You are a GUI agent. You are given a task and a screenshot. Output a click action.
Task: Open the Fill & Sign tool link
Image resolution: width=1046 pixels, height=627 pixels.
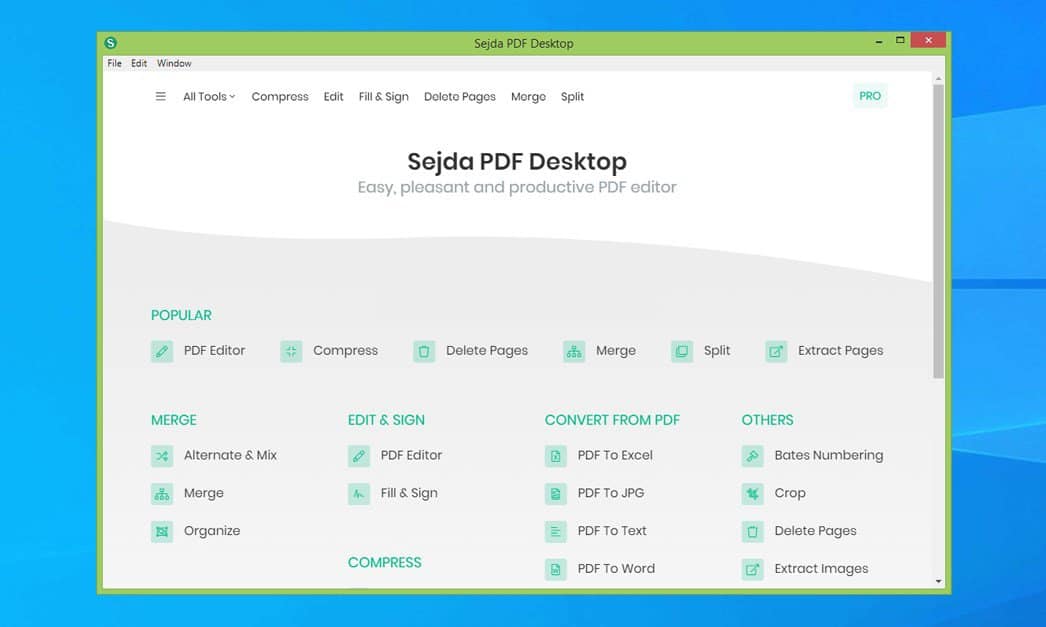pyautogui.click(x=409, y=494)
